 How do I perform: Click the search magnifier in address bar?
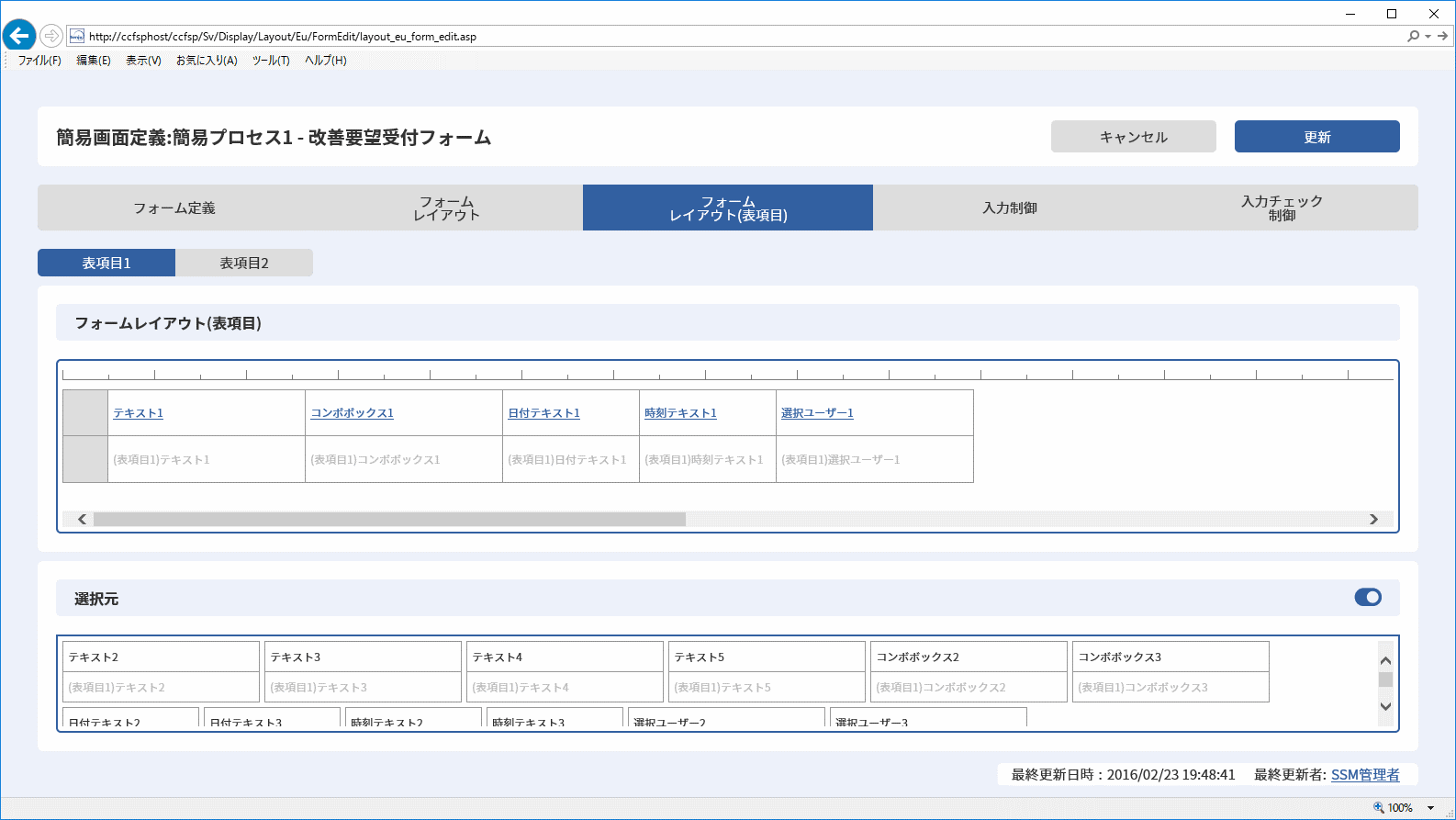tap(1413, 36)
